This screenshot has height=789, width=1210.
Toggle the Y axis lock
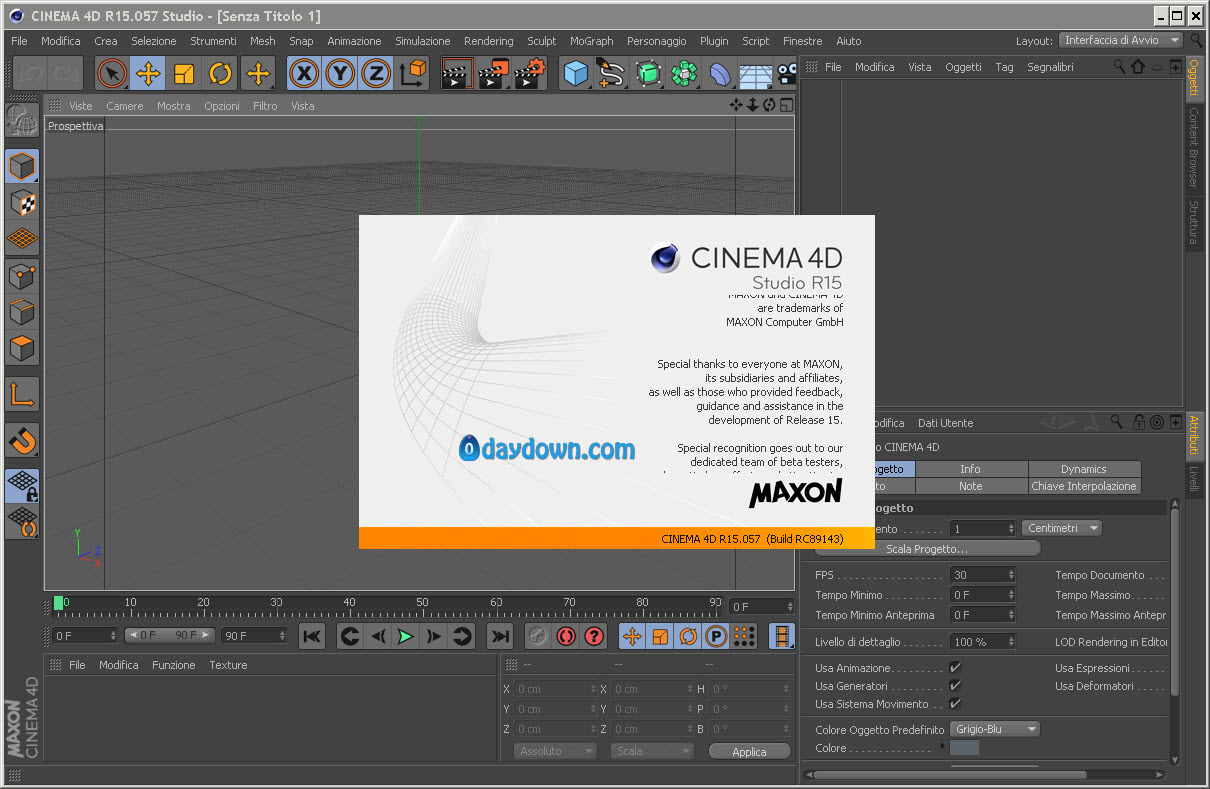[340, 73]
